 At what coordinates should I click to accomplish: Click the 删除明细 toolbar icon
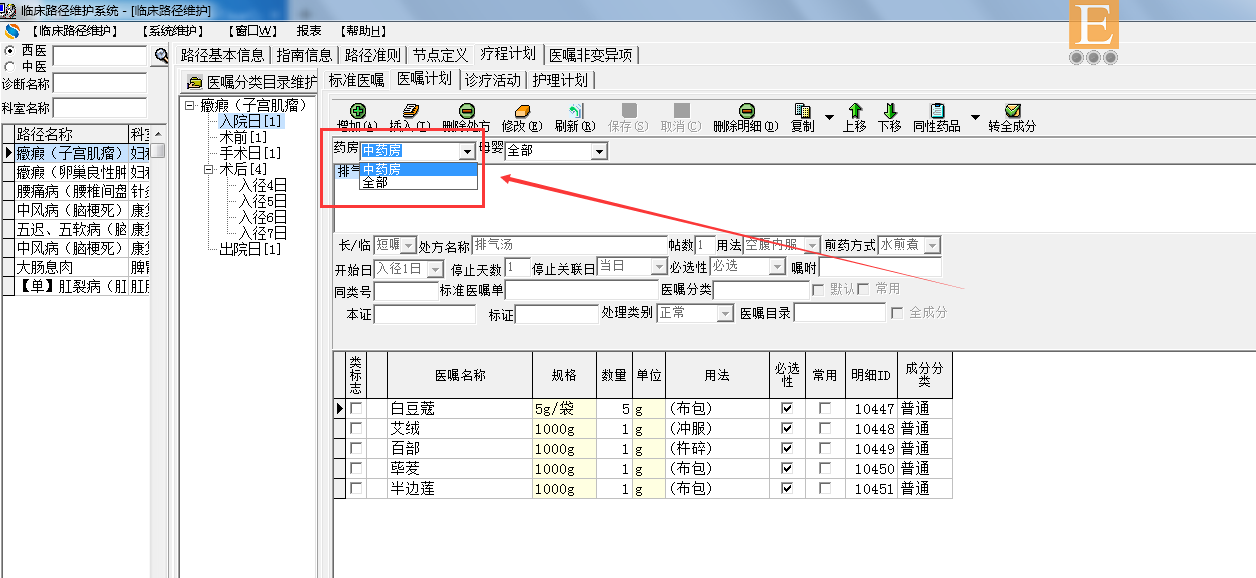746,111
